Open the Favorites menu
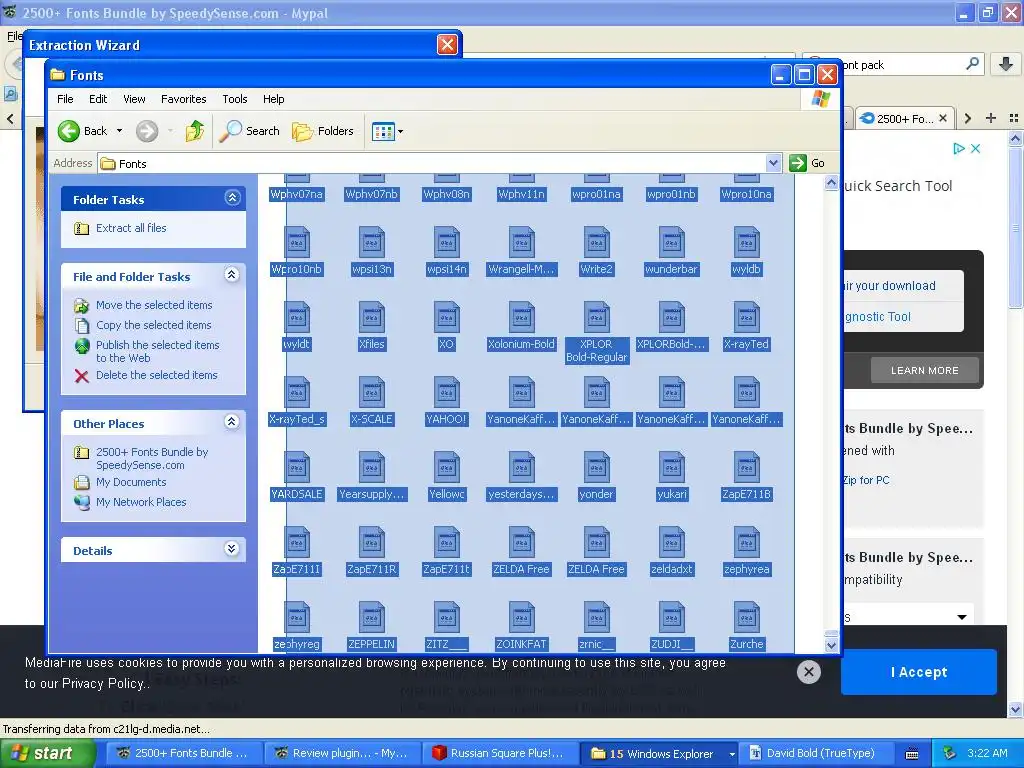1024x768 pixels. (x=184, y=99)
